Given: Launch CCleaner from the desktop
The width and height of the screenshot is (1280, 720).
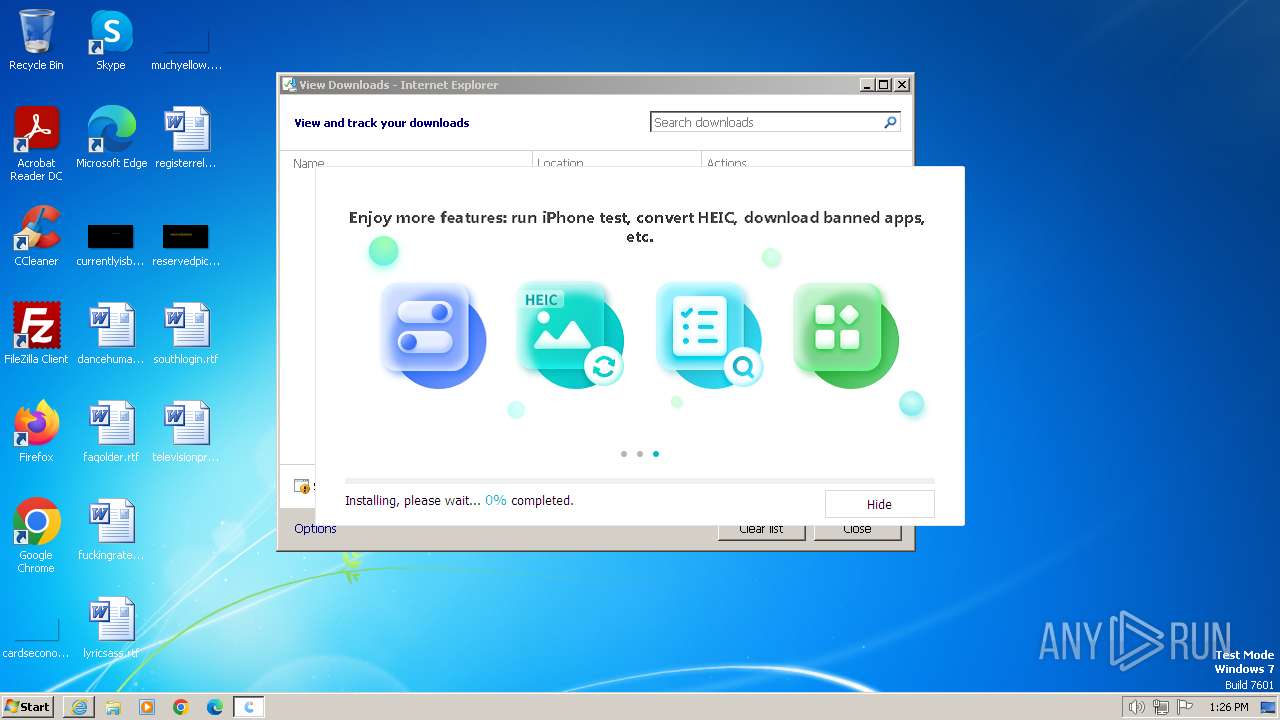Looking at the screenshot, I should (36, 236).
